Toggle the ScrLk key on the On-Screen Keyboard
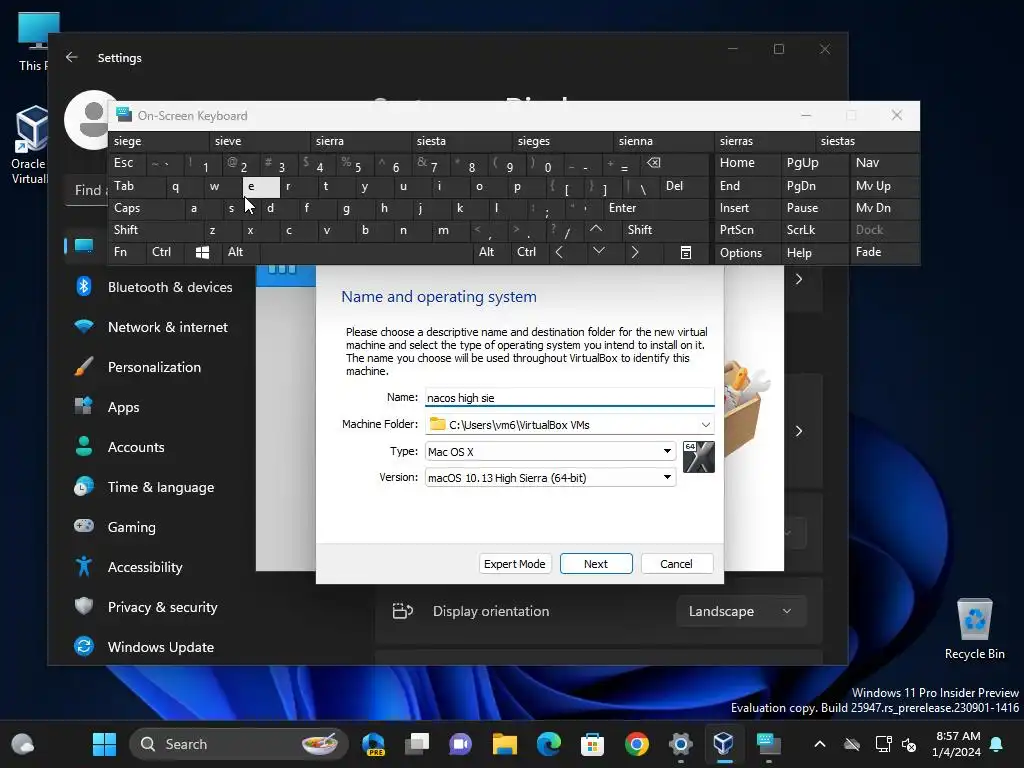Screen dimensions: 1024x768 tap(814, 230)
